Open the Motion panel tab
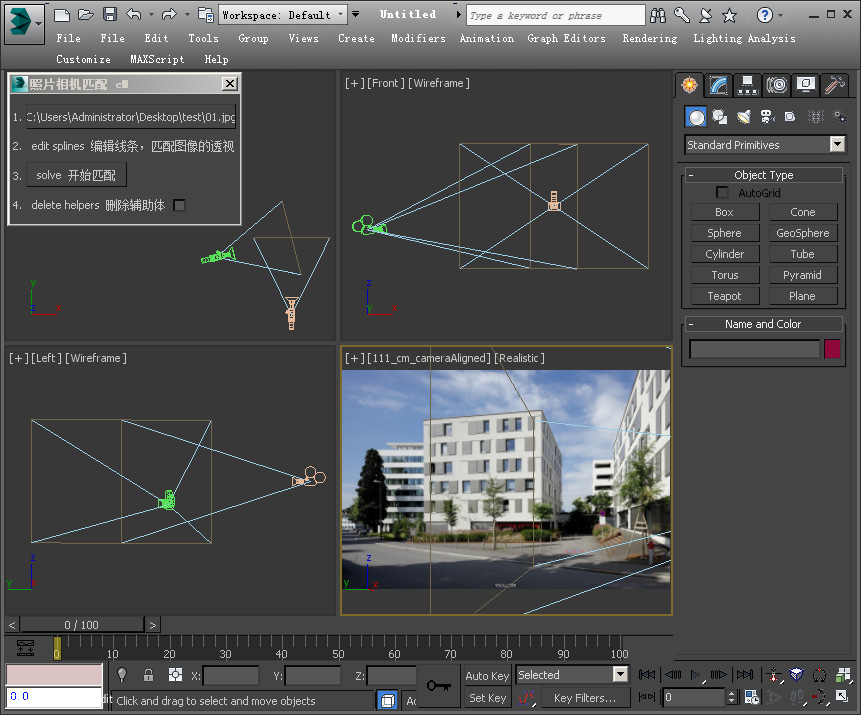Viewport: 861px width, 715px height. tap(777, 85)
